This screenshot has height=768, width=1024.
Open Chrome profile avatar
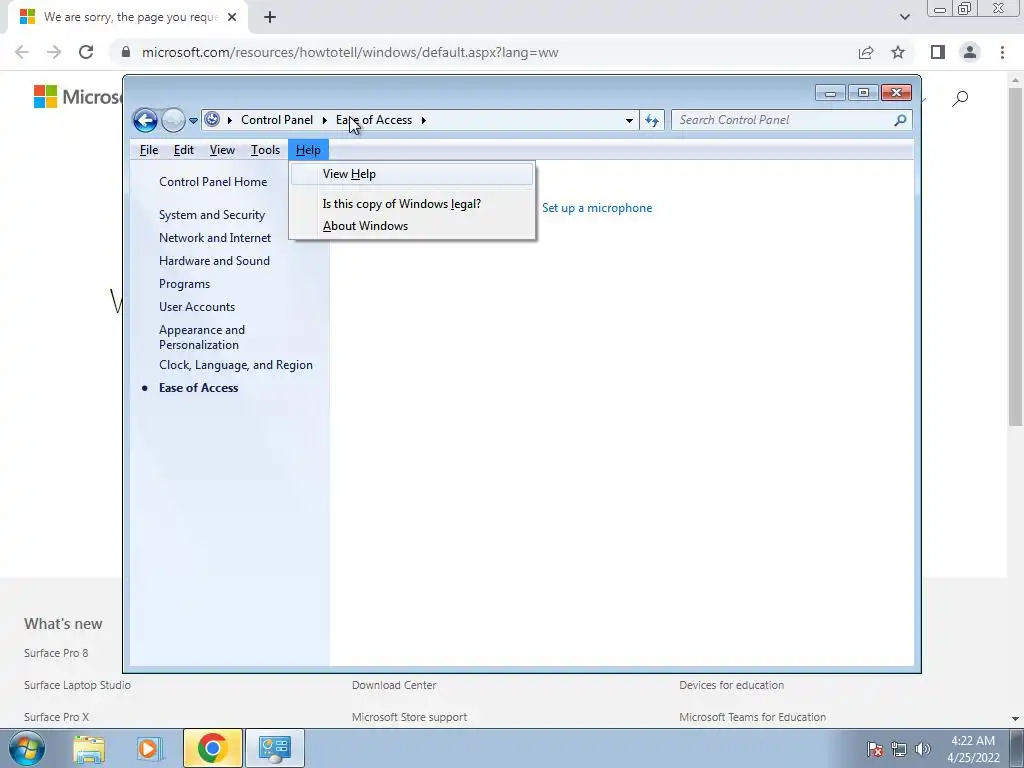click(x=970, y=52)
